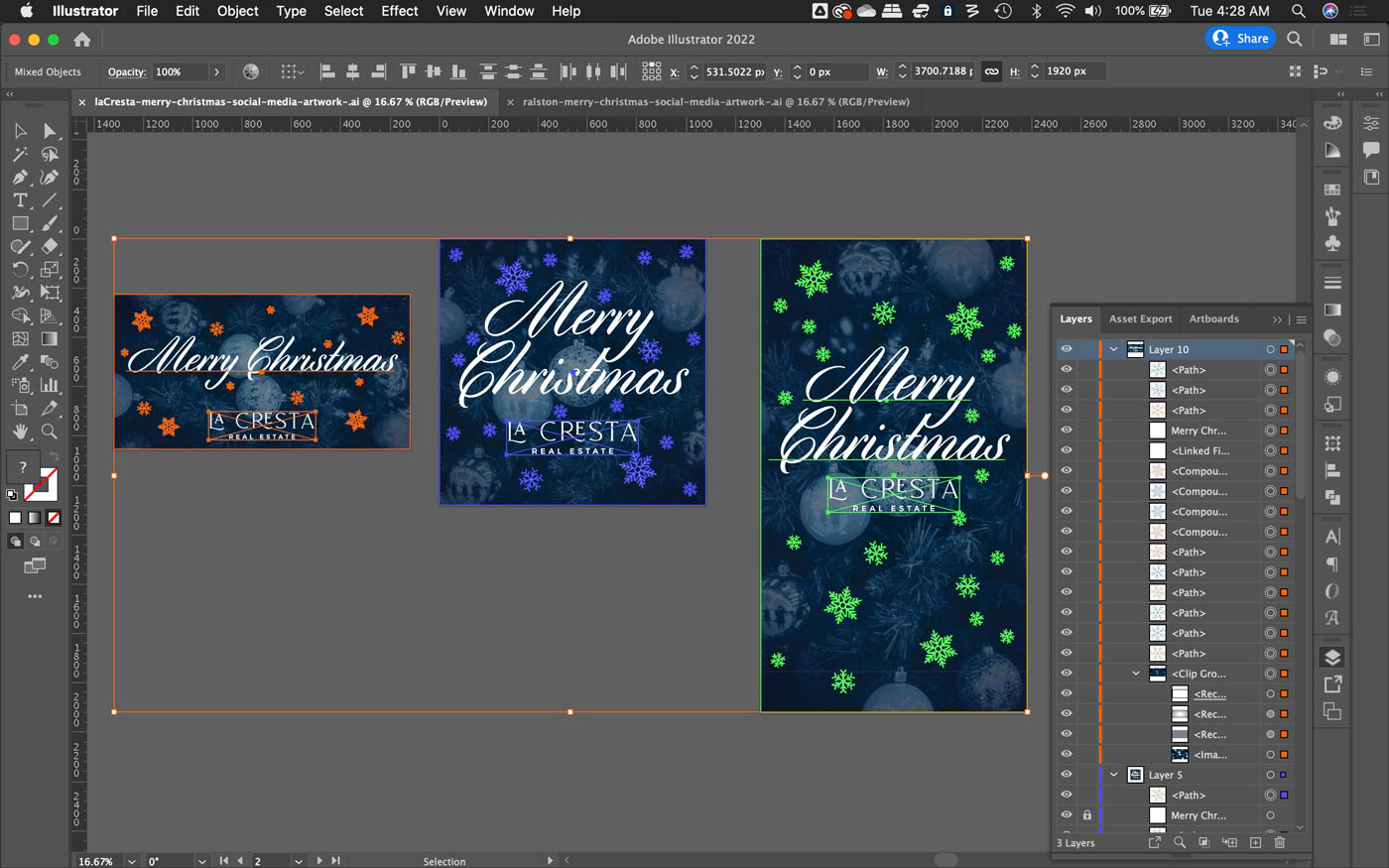Hide Layer 10 via eye icon
Screen dimensions: 1389x868
pos(1067,349)
